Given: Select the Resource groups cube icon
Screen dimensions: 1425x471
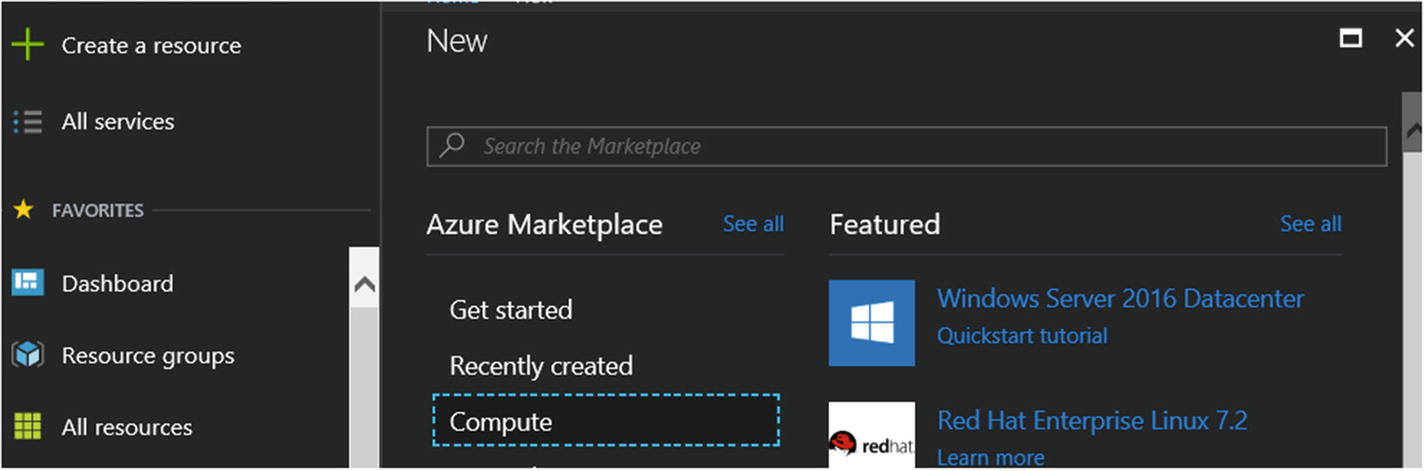Looking at the screenshot, I should point(27,355).
